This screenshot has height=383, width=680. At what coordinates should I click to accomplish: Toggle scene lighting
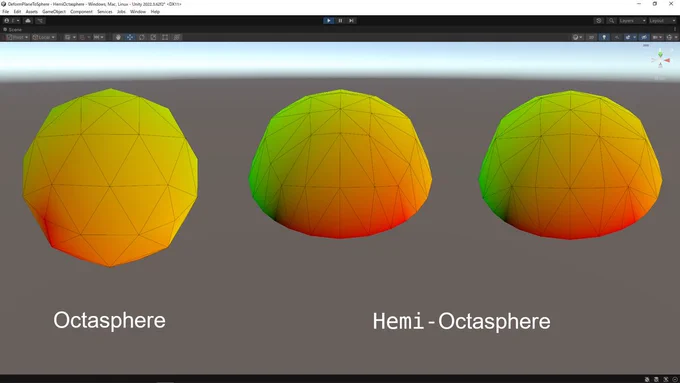pyautogui.click(x=604, y=37)
